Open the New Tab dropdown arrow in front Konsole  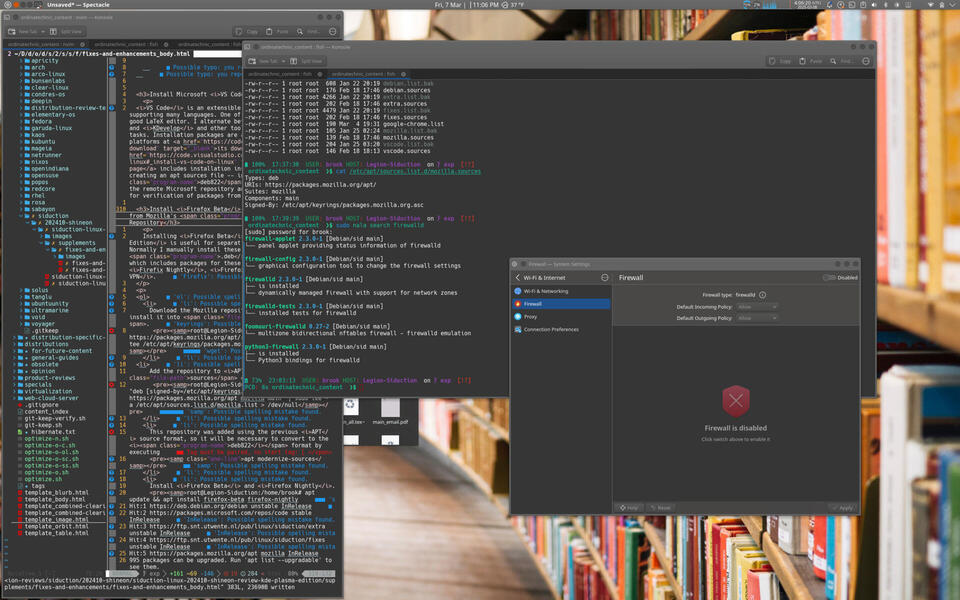[x=283, y=61]
